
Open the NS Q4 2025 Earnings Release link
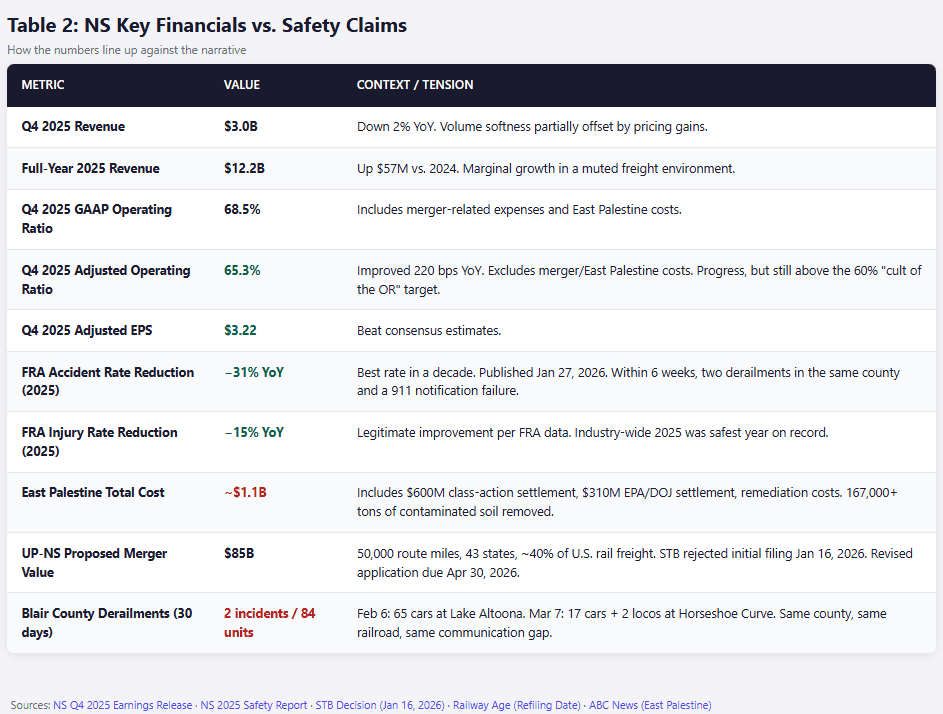123,705
